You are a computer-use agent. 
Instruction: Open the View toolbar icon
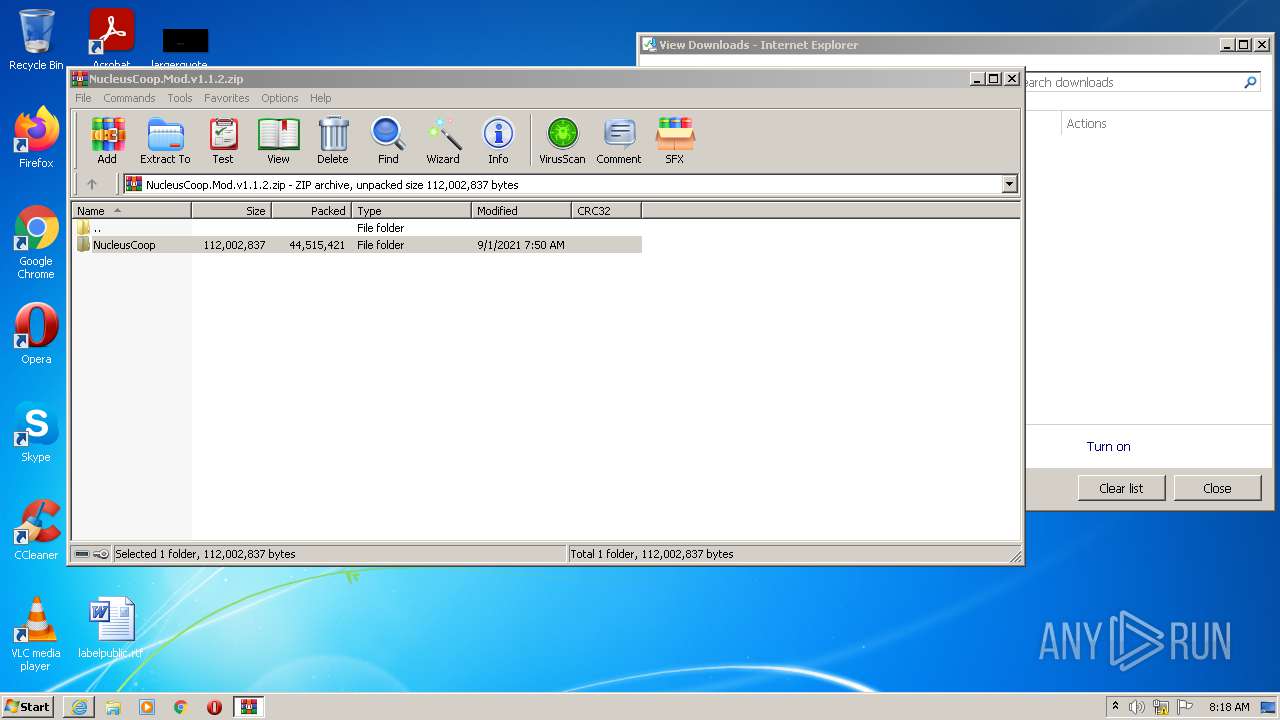pos(278,140)
